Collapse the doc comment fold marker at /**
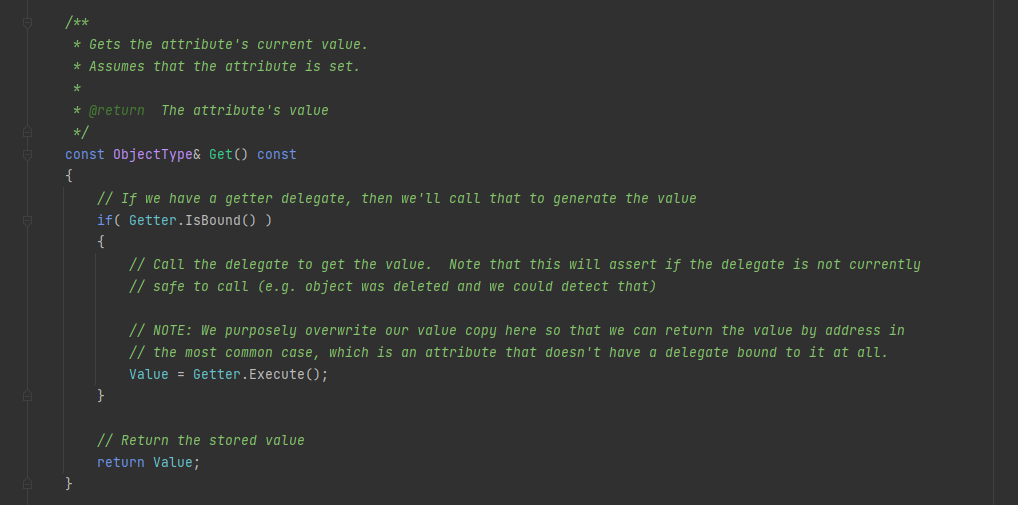 pos(28,23)
